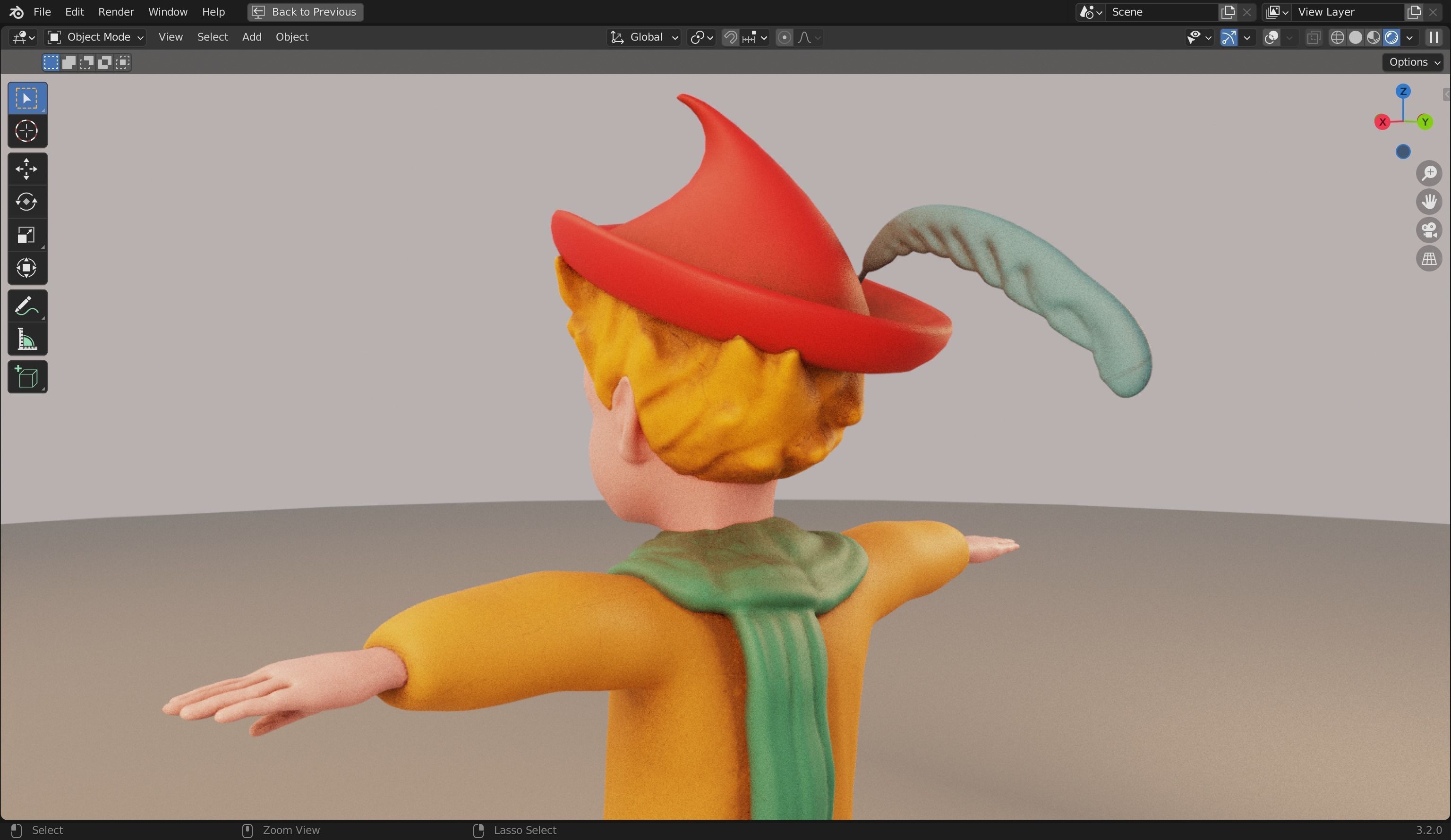Viewport: 1451px width, 840px height.
Task: Open the Help menu
Action: (x=213, y=12)
